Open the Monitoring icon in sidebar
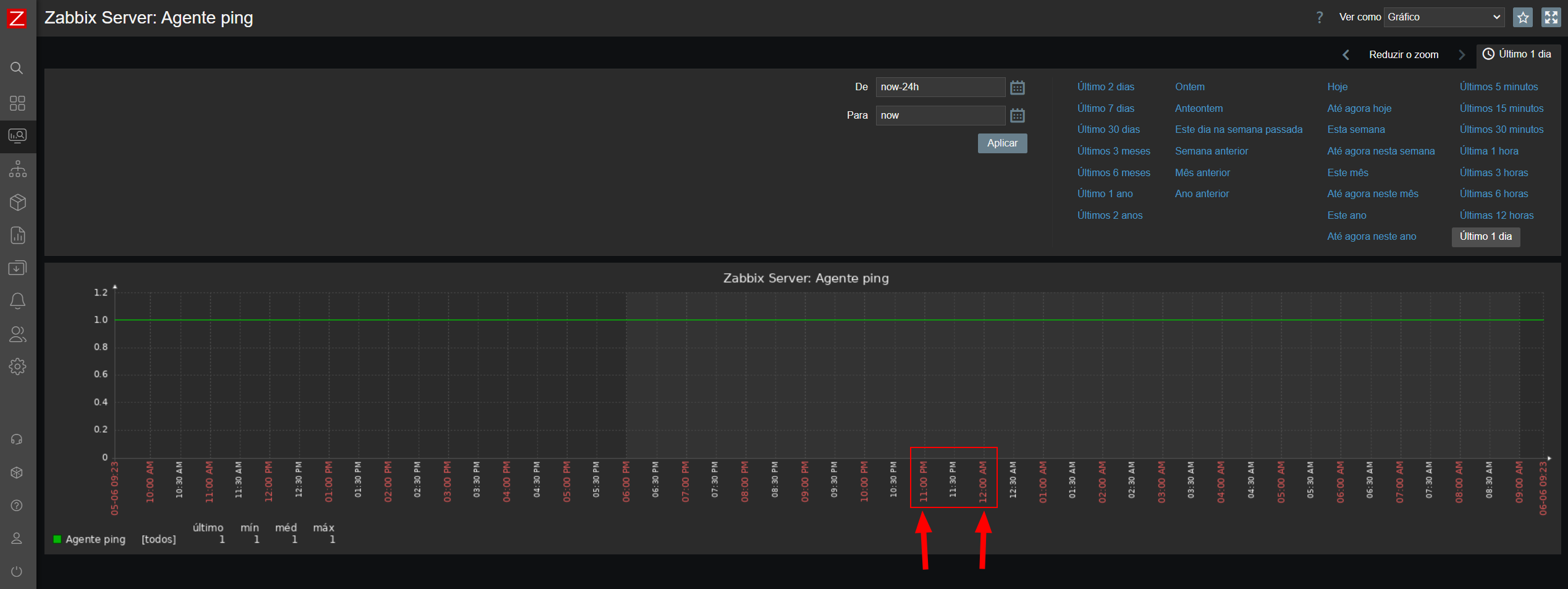This screenshot has width=1568, height=589. tap(17, 136)
